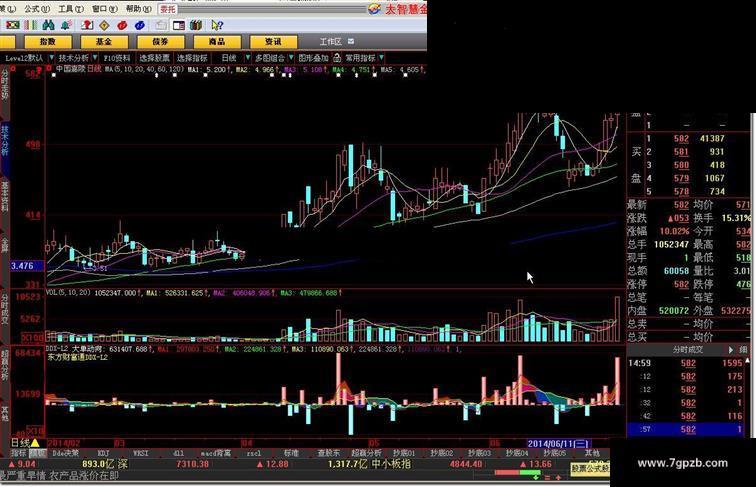
Task: Expand the Level2默认 dropdown arrow
Action: pos(52,58)
